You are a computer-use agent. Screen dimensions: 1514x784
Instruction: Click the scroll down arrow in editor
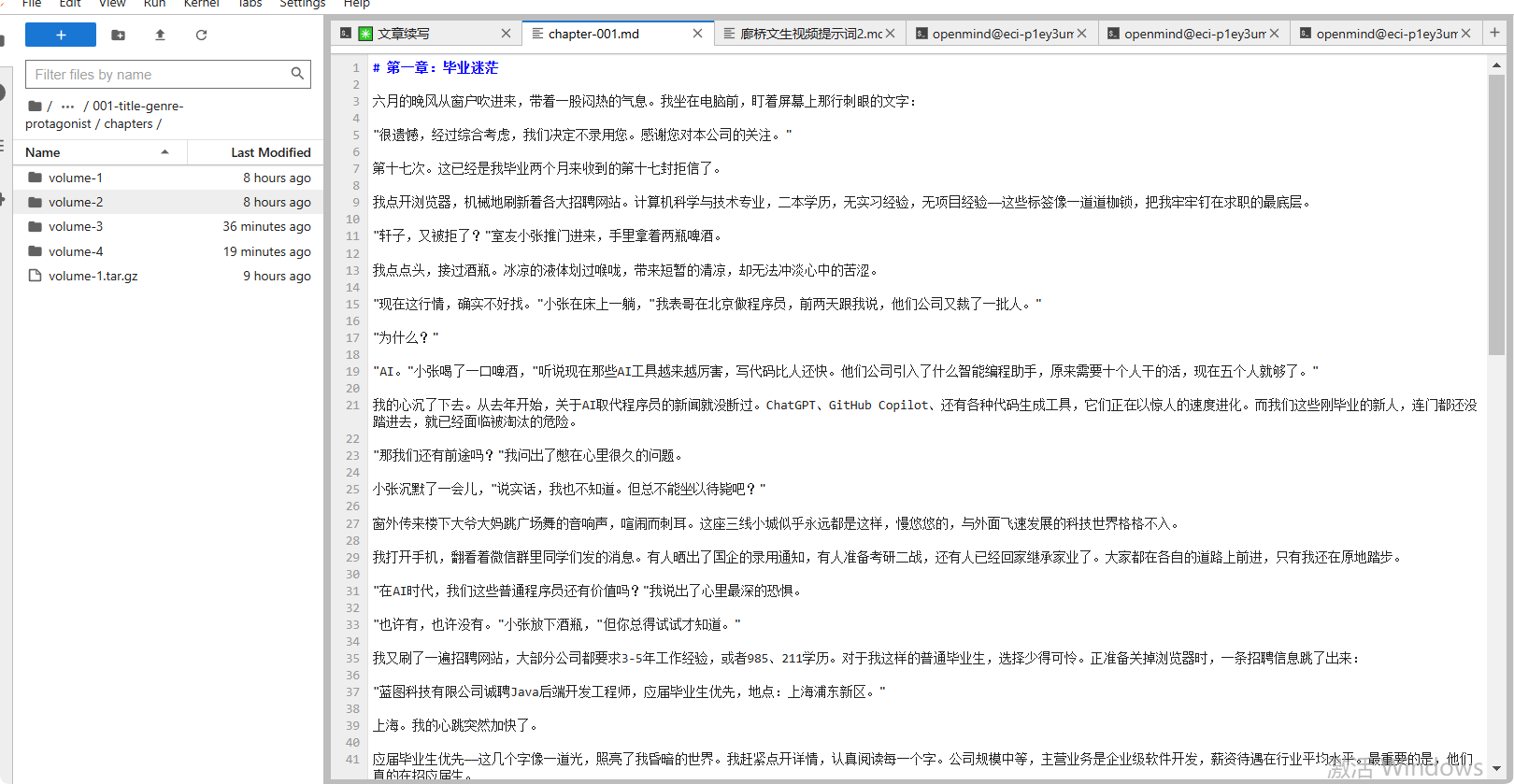coord(1496,769)
